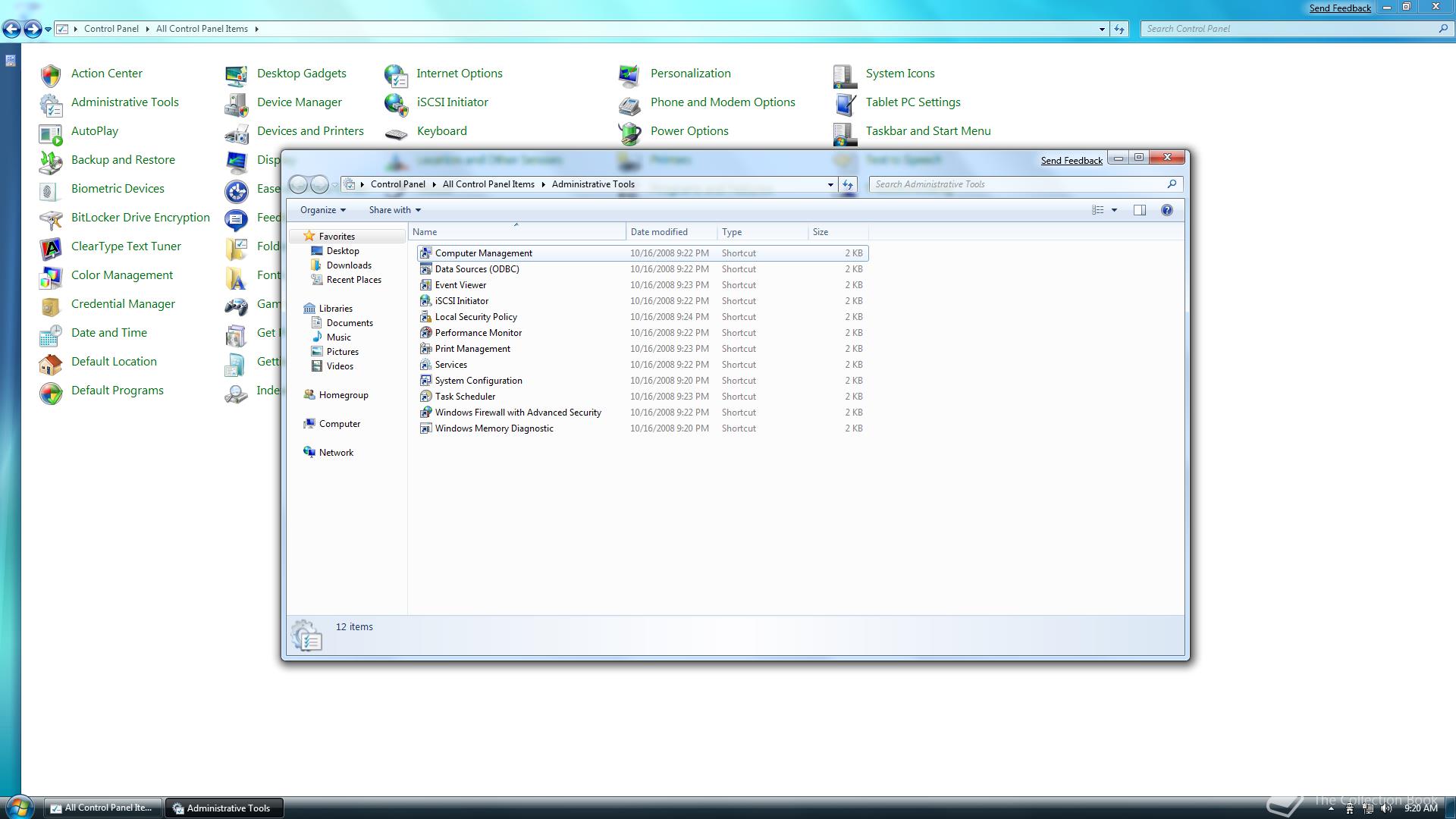Show hidden tray icons arrow
Image resolution: width=1456 pixels, height=819 pixels.
(1331, 808)
